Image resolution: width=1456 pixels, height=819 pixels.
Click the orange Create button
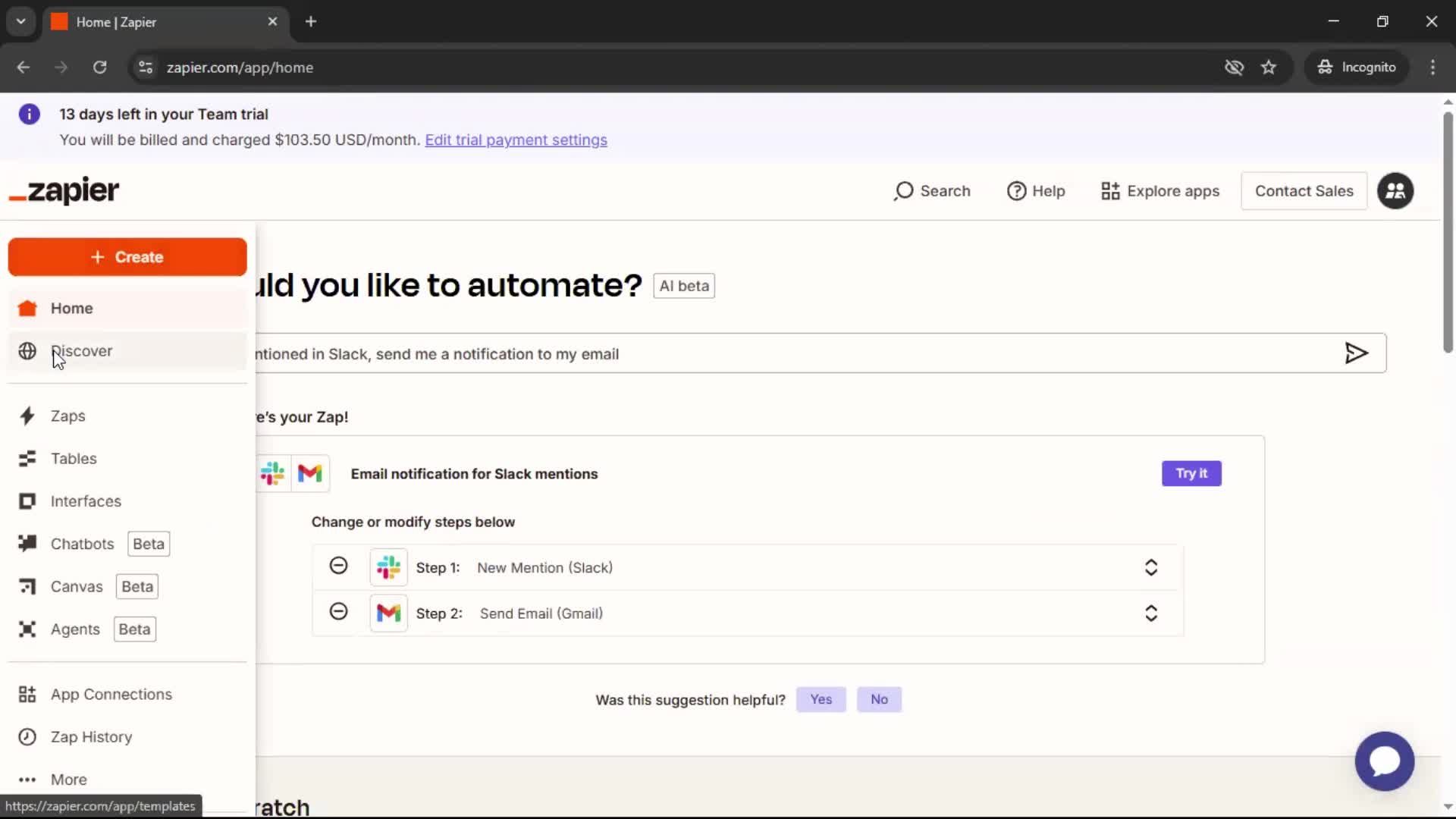(127, 257)
